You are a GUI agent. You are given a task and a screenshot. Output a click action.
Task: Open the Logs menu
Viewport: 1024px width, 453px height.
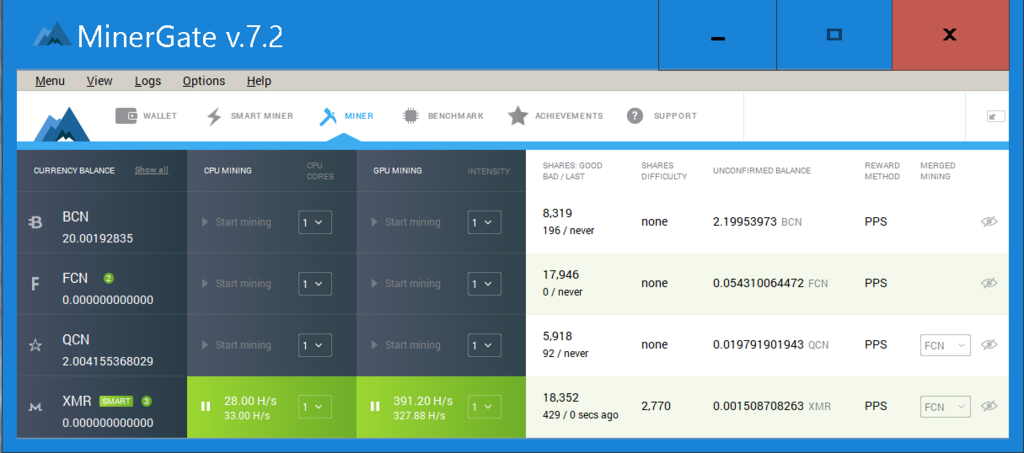[x=148, y=81]
